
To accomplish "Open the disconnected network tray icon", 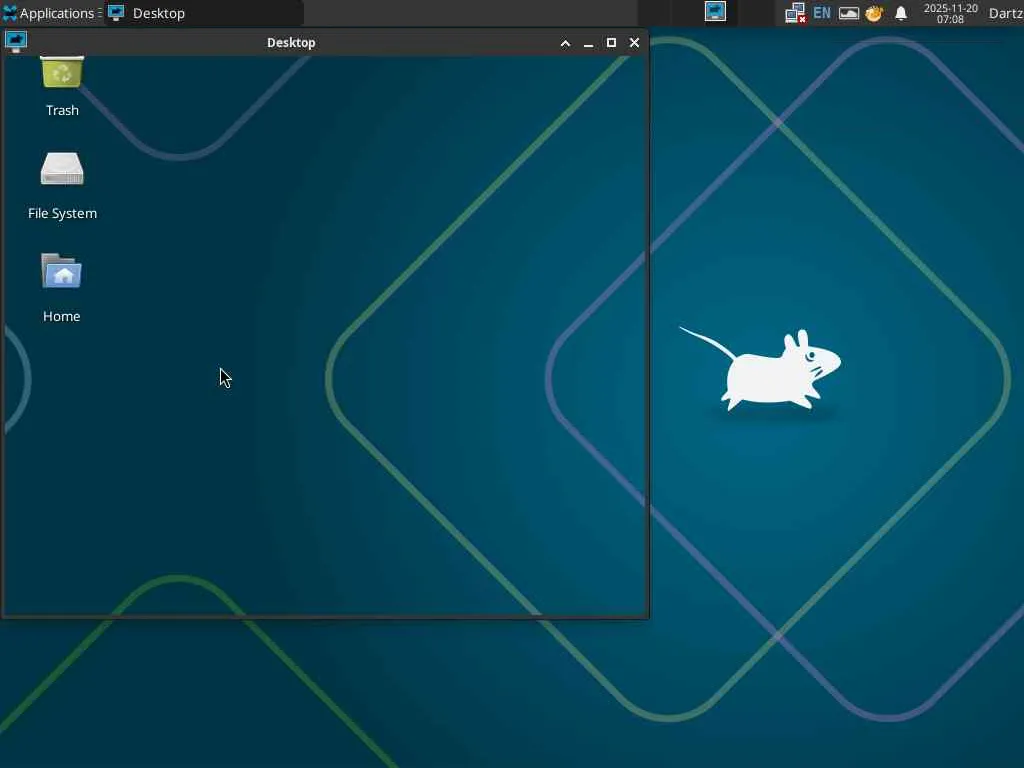I will click(x=795, y=13).
